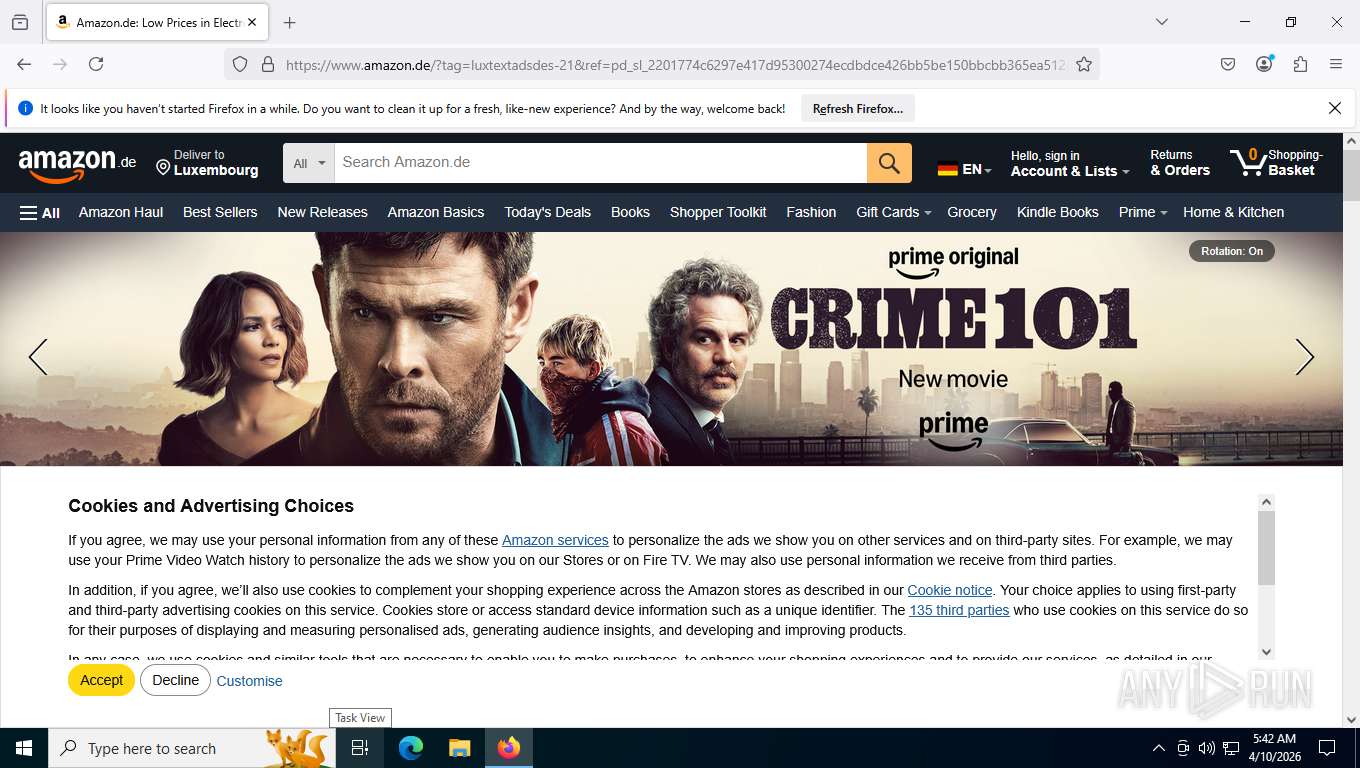Click the Firefox taskbar icon
The image size is (1360, 768).
pyautogui.click(x=509, y=748)
